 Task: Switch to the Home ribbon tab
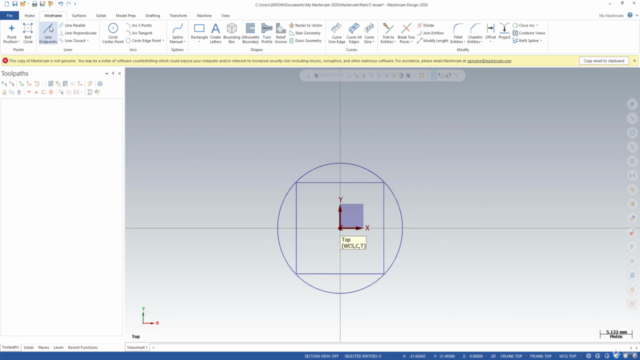click(29, 16)
